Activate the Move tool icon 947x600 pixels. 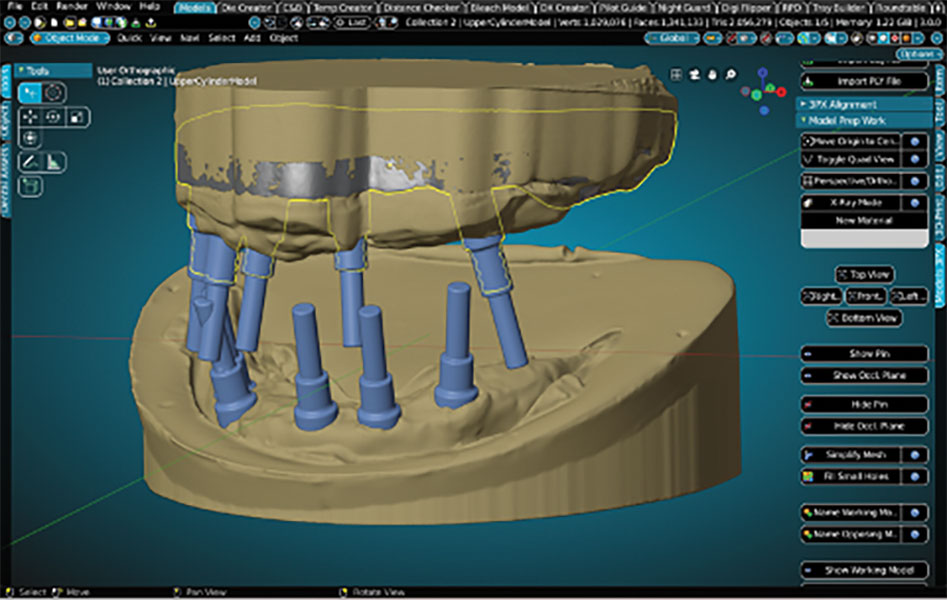point(30,118)
